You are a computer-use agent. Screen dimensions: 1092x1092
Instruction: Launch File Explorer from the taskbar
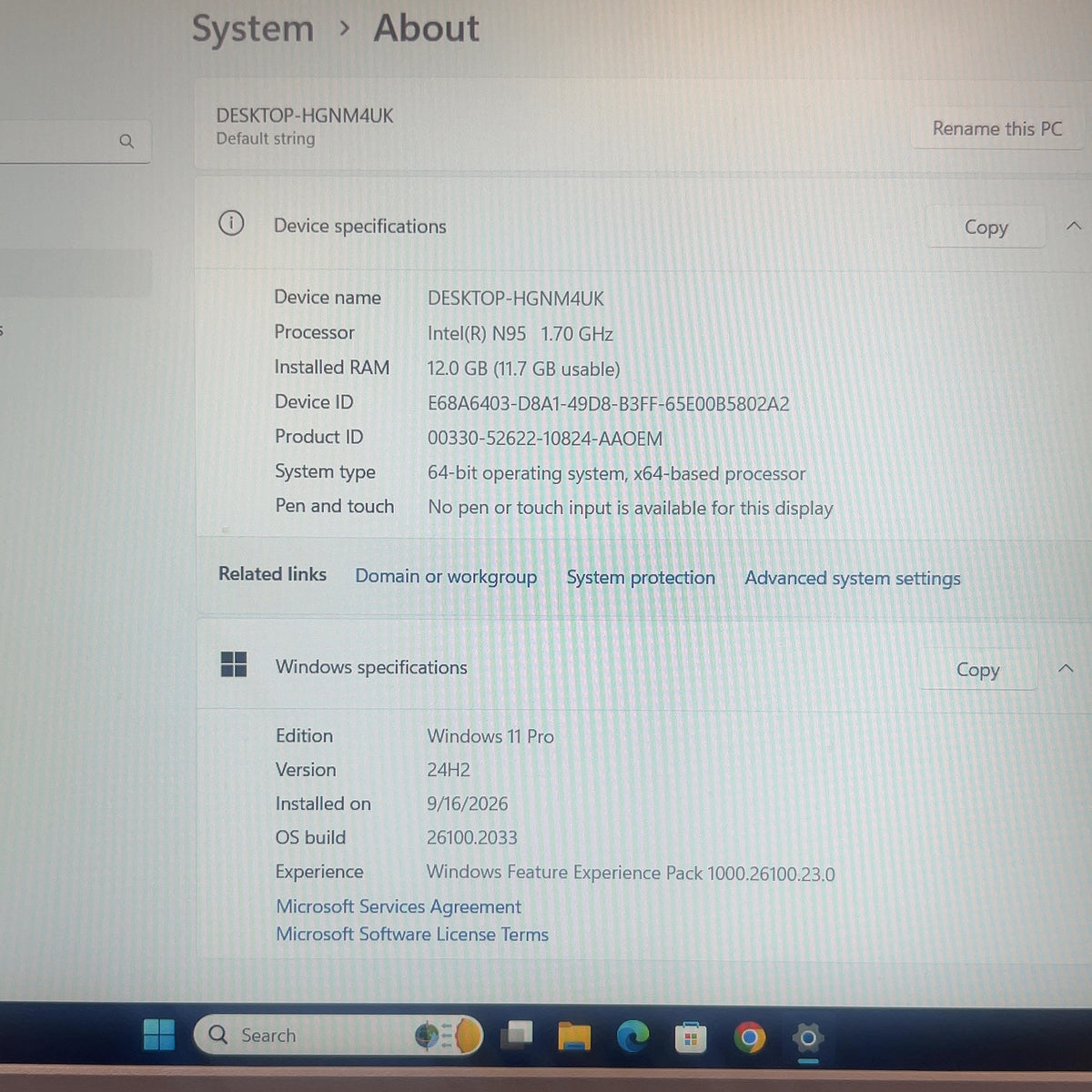click(x=574, y=1036)
